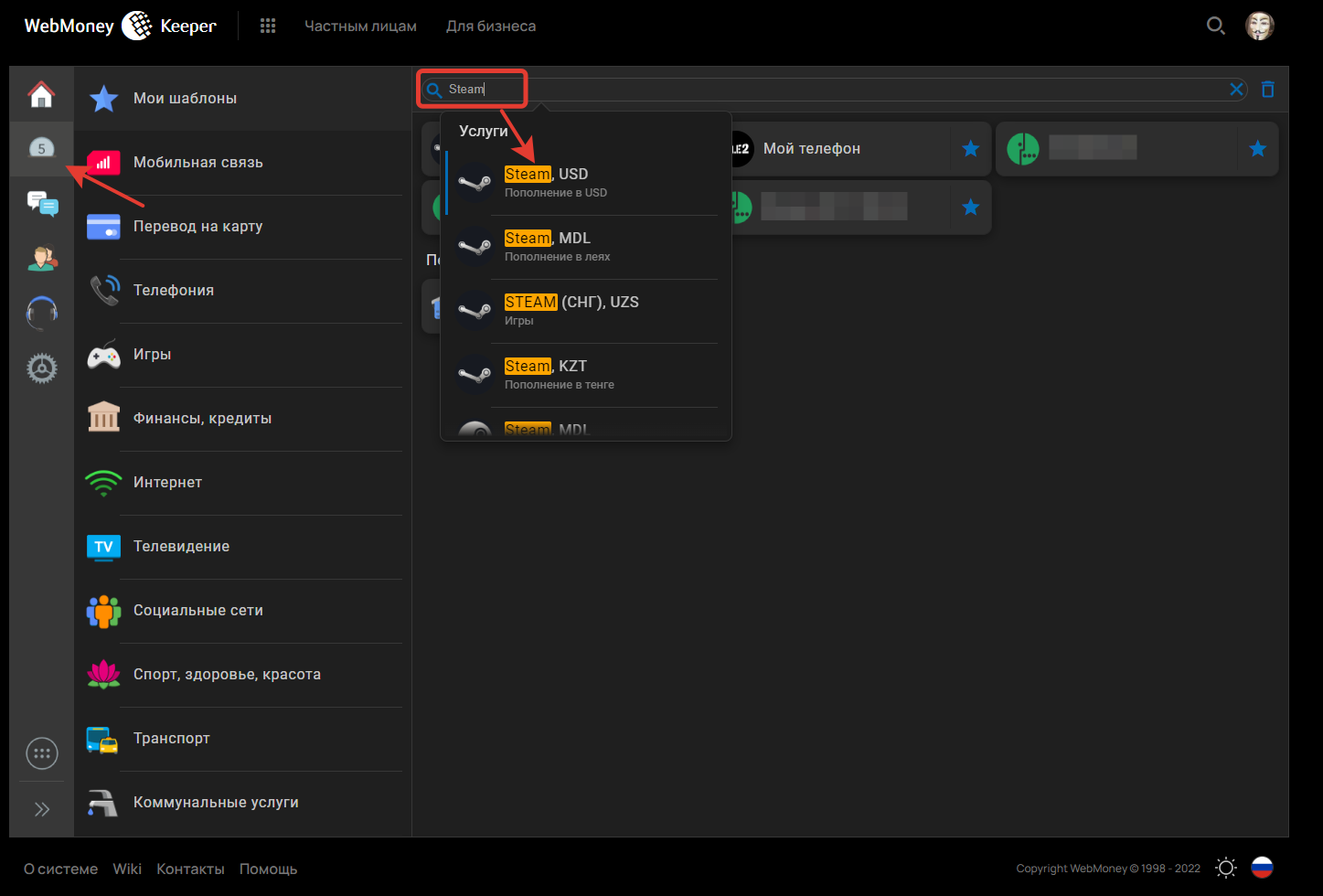1323x896 pixels.
Task: Open the Мобильная связь category
Action: [242, 163]
